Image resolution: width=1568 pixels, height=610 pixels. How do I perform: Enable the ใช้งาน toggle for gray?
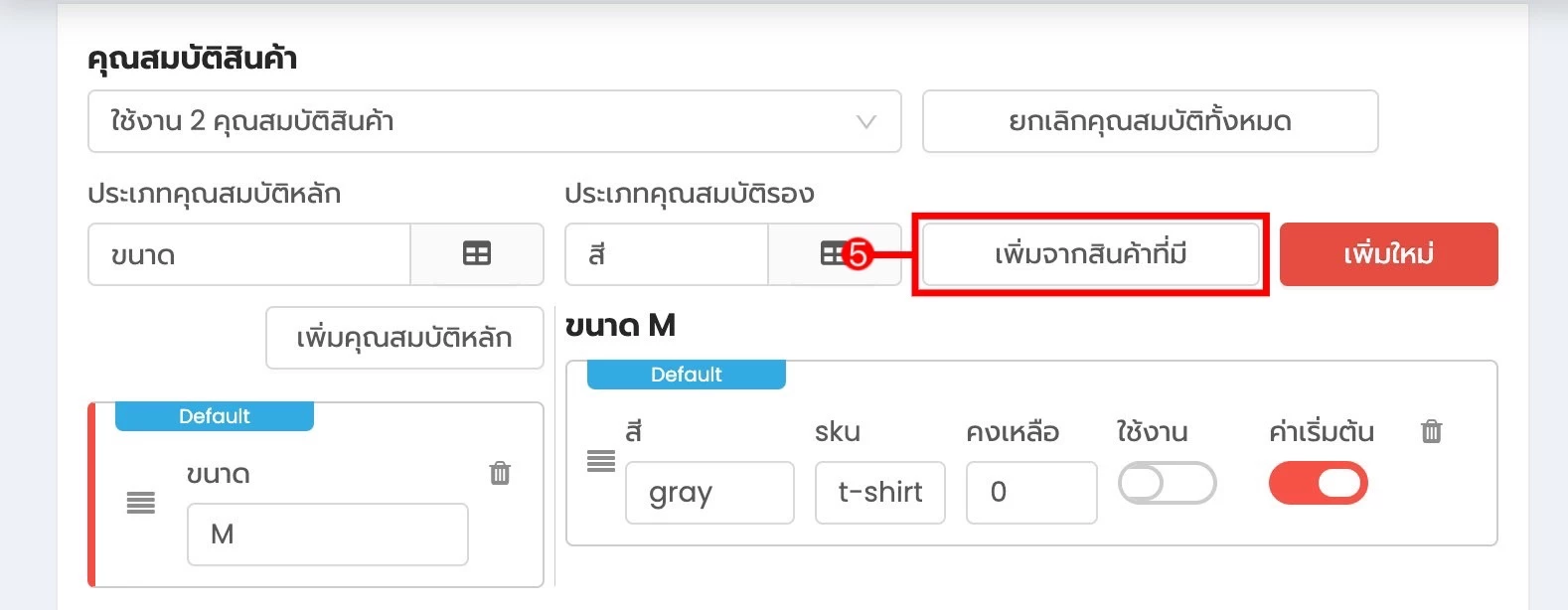pos(1167,484)
